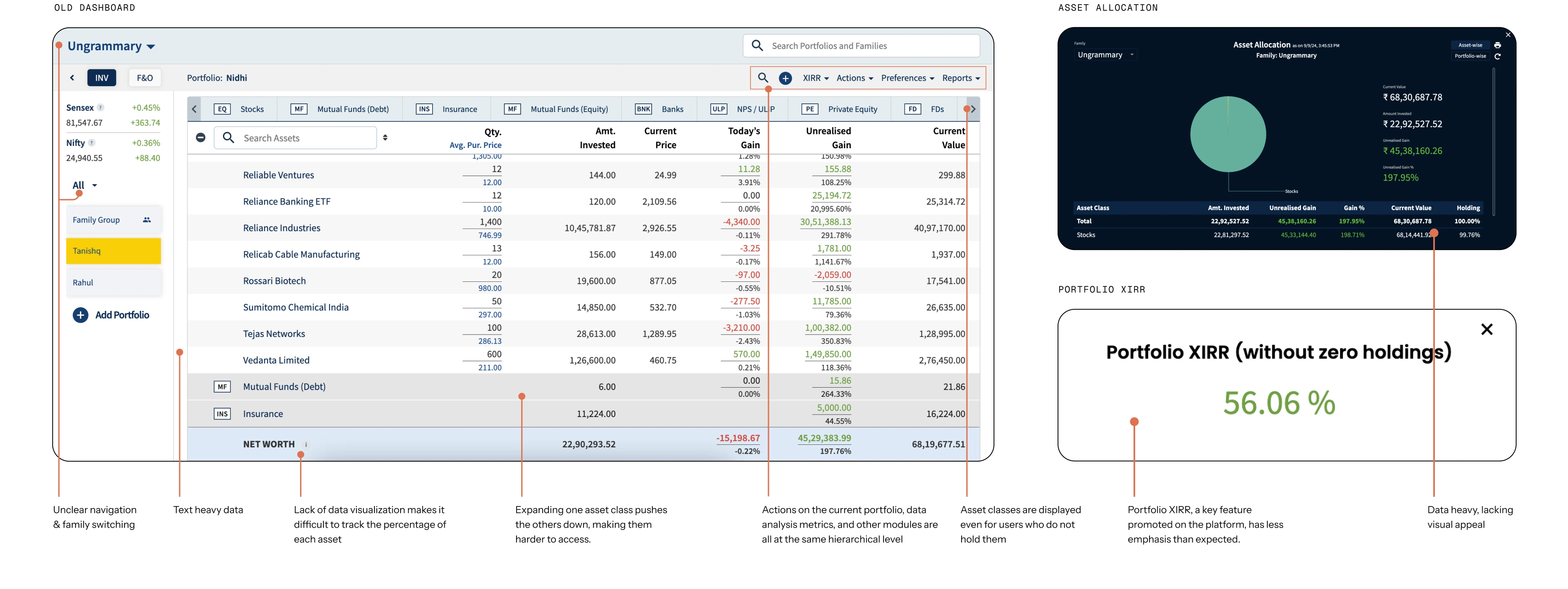This screenshot has height=589, width=1568.
Task: Select the Rahul portfolio
Action: [113, 283]
